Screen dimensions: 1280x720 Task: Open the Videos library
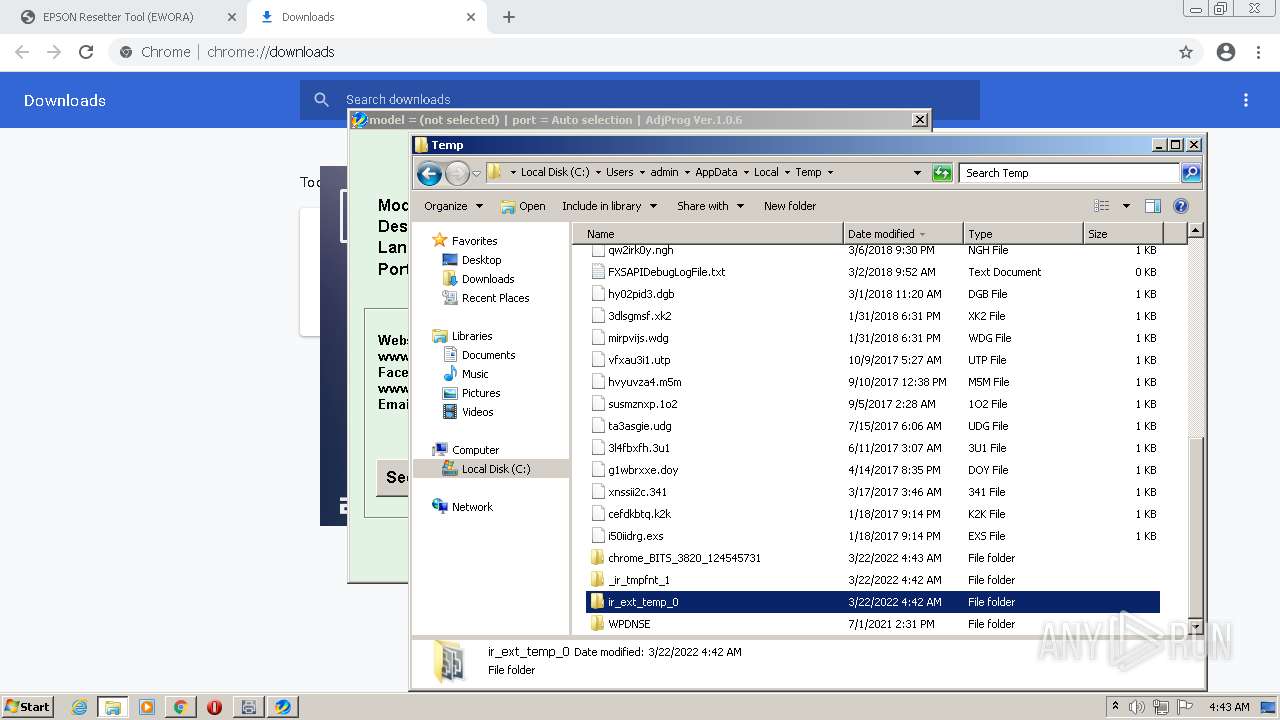pyautogui.click(x=477, y=412)
